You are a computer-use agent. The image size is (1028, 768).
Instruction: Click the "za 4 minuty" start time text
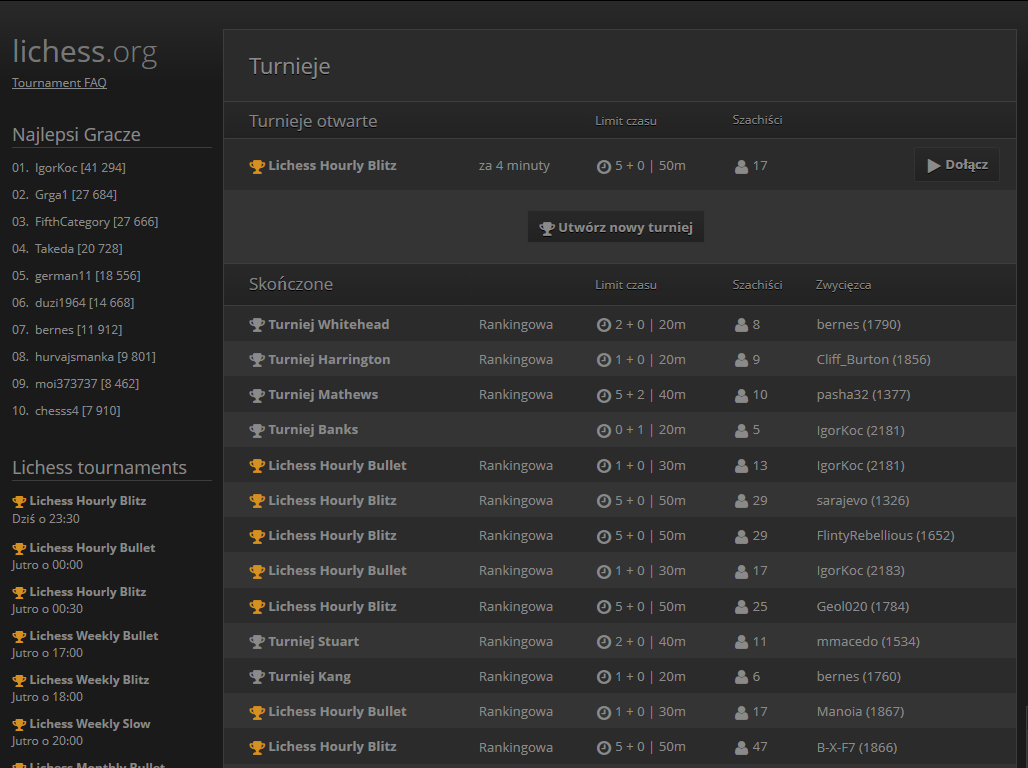coord(514,165)
